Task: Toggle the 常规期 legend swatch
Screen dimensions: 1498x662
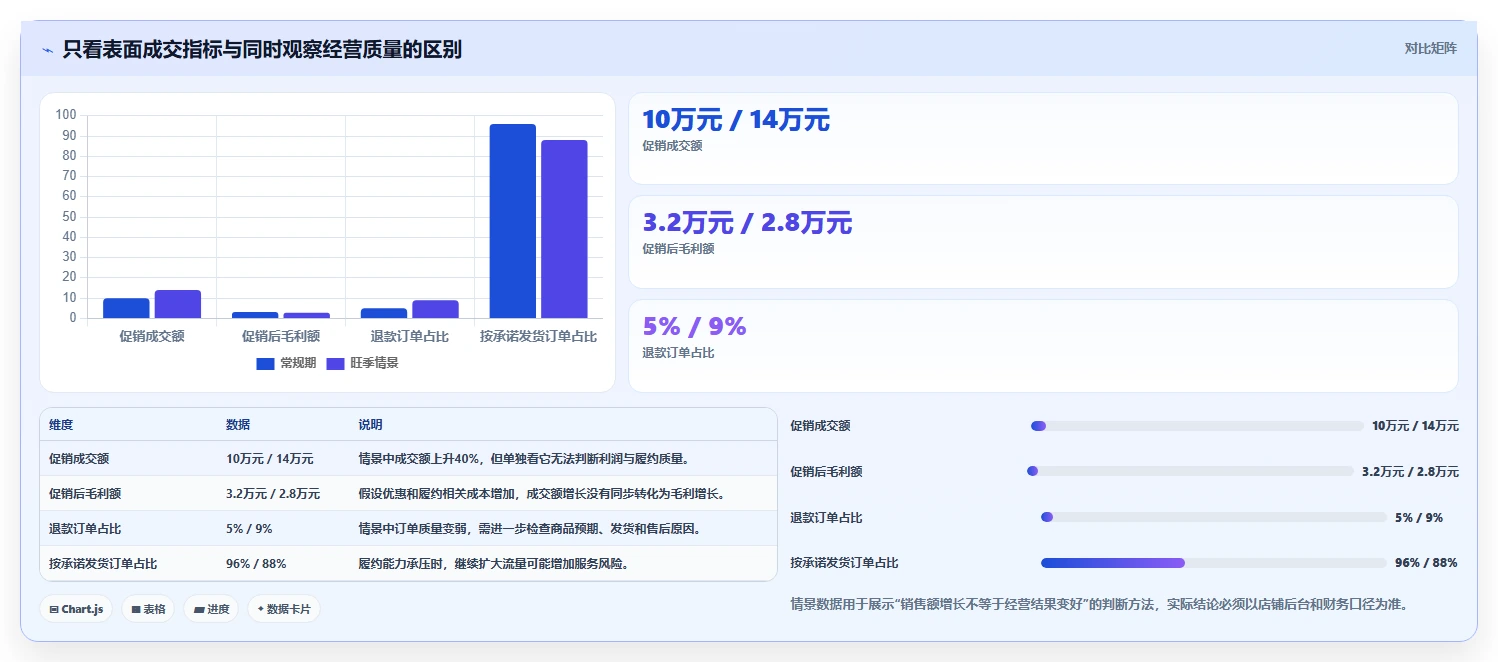Action: click(x=265, y=363)
